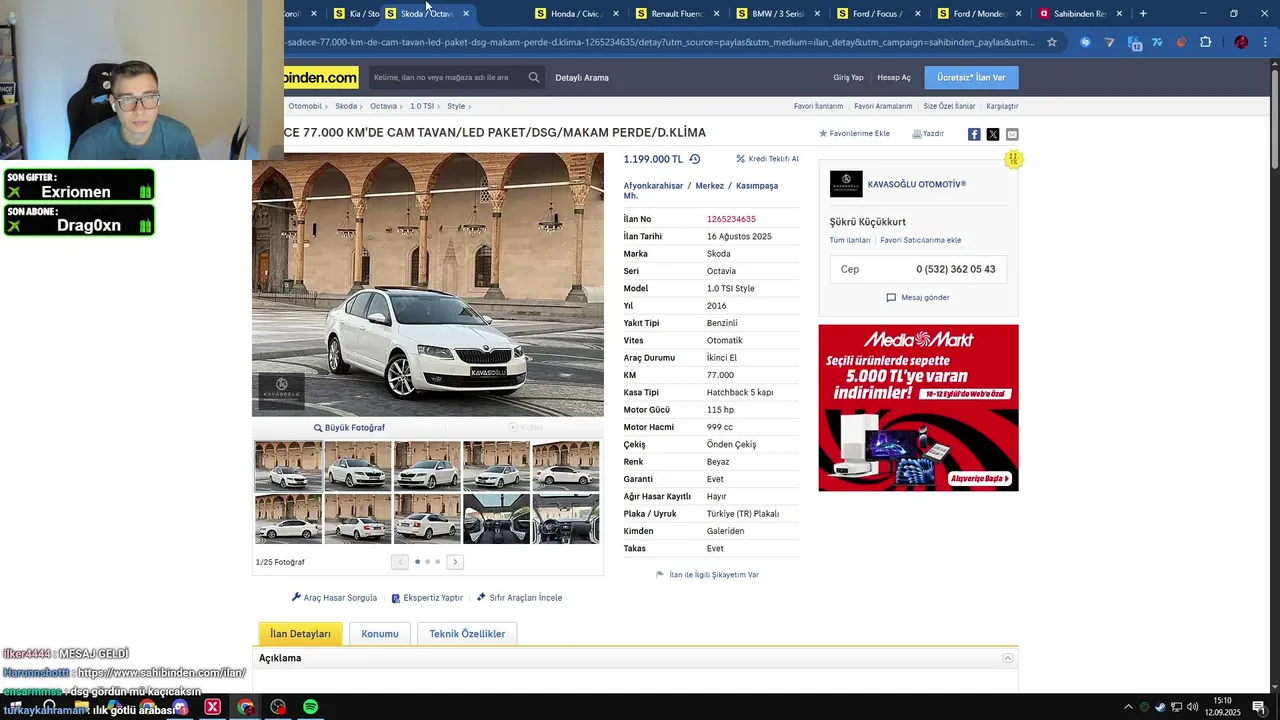
Task: Share the listing by email icon
Action: 1012,134
